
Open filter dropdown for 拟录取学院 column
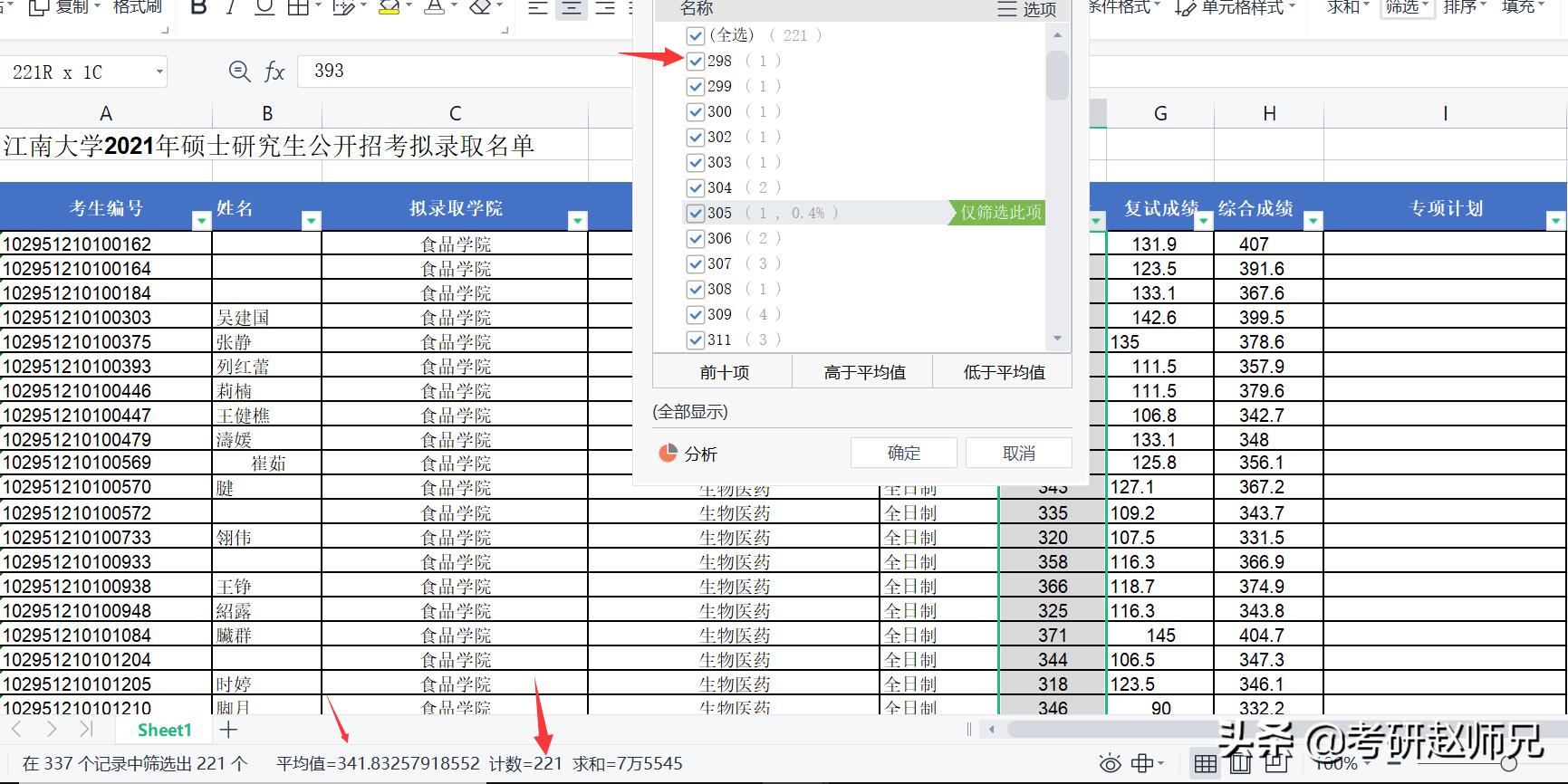[577, 220]
